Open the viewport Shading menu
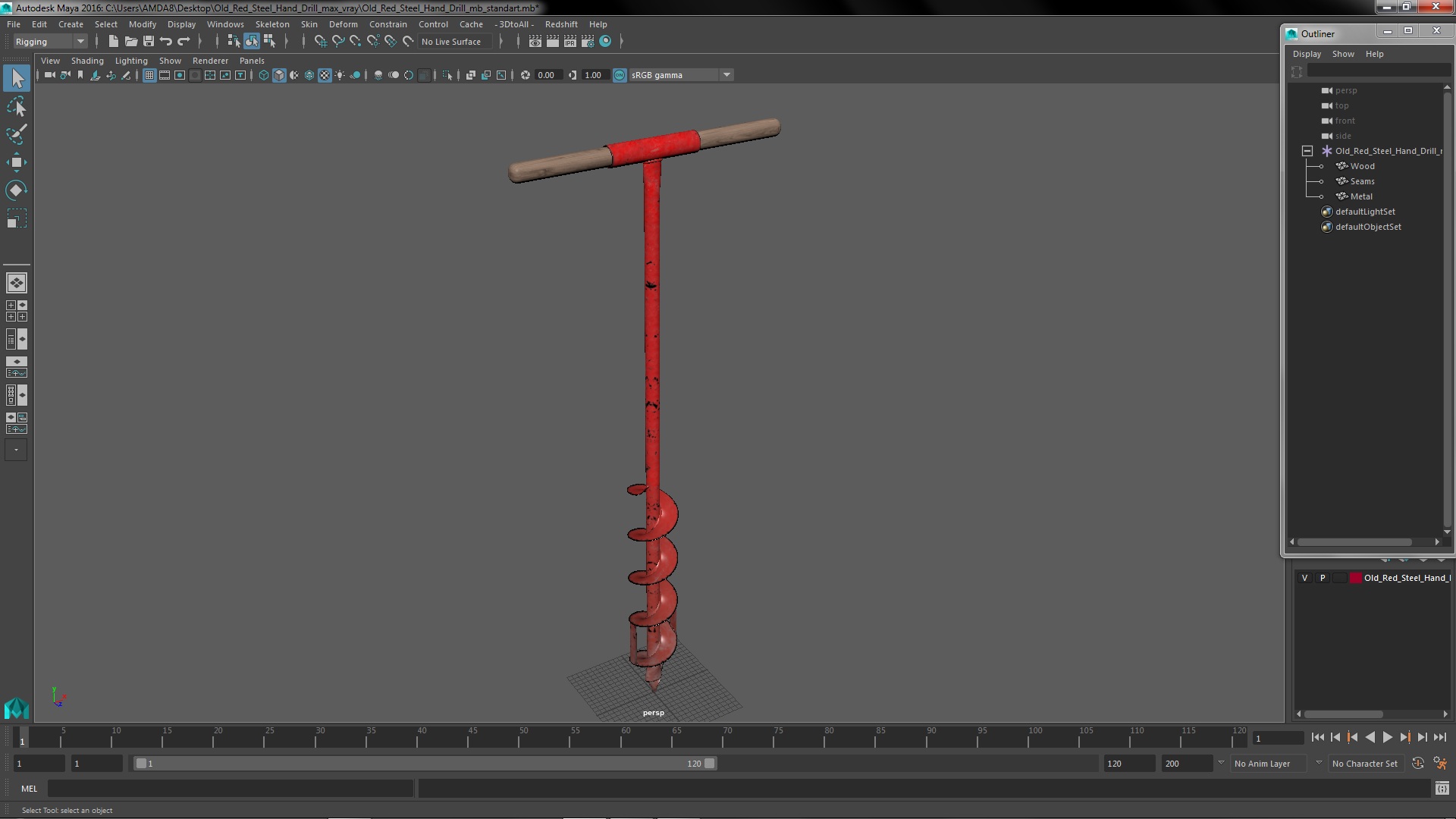Image resolution: width=1456 pixels, height=819 pixels. (x=87, y=61)
